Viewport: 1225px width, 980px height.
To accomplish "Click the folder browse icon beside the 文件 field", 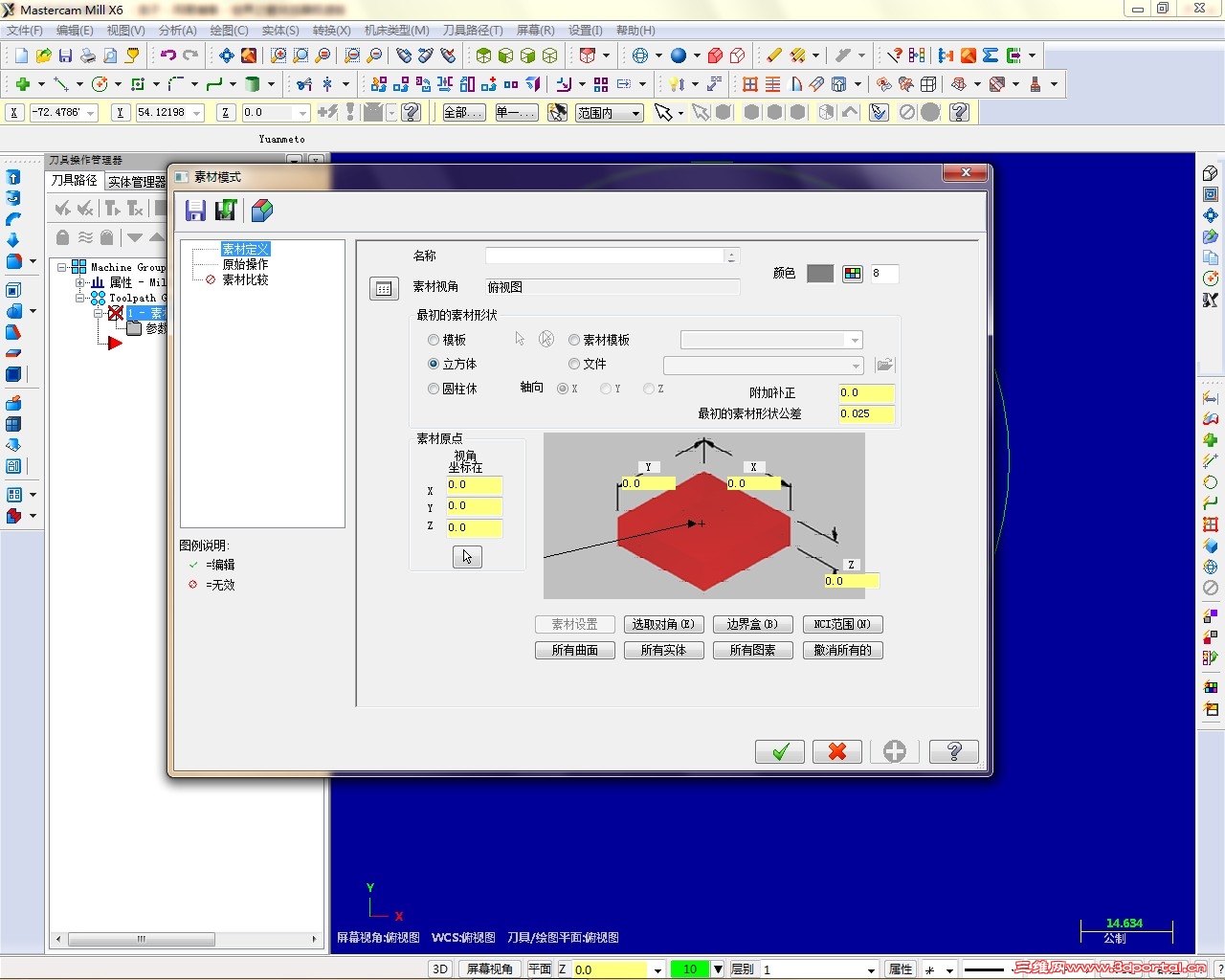I will point(883,365).
